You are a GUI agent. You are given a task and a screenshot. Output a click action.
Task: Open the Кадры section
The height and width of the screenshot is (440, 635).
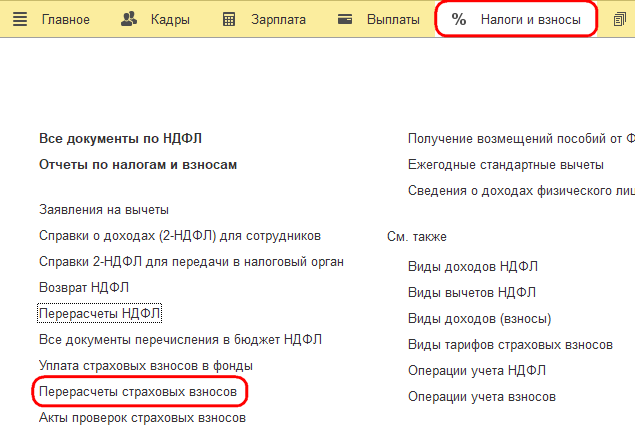[x=170, y=19]
